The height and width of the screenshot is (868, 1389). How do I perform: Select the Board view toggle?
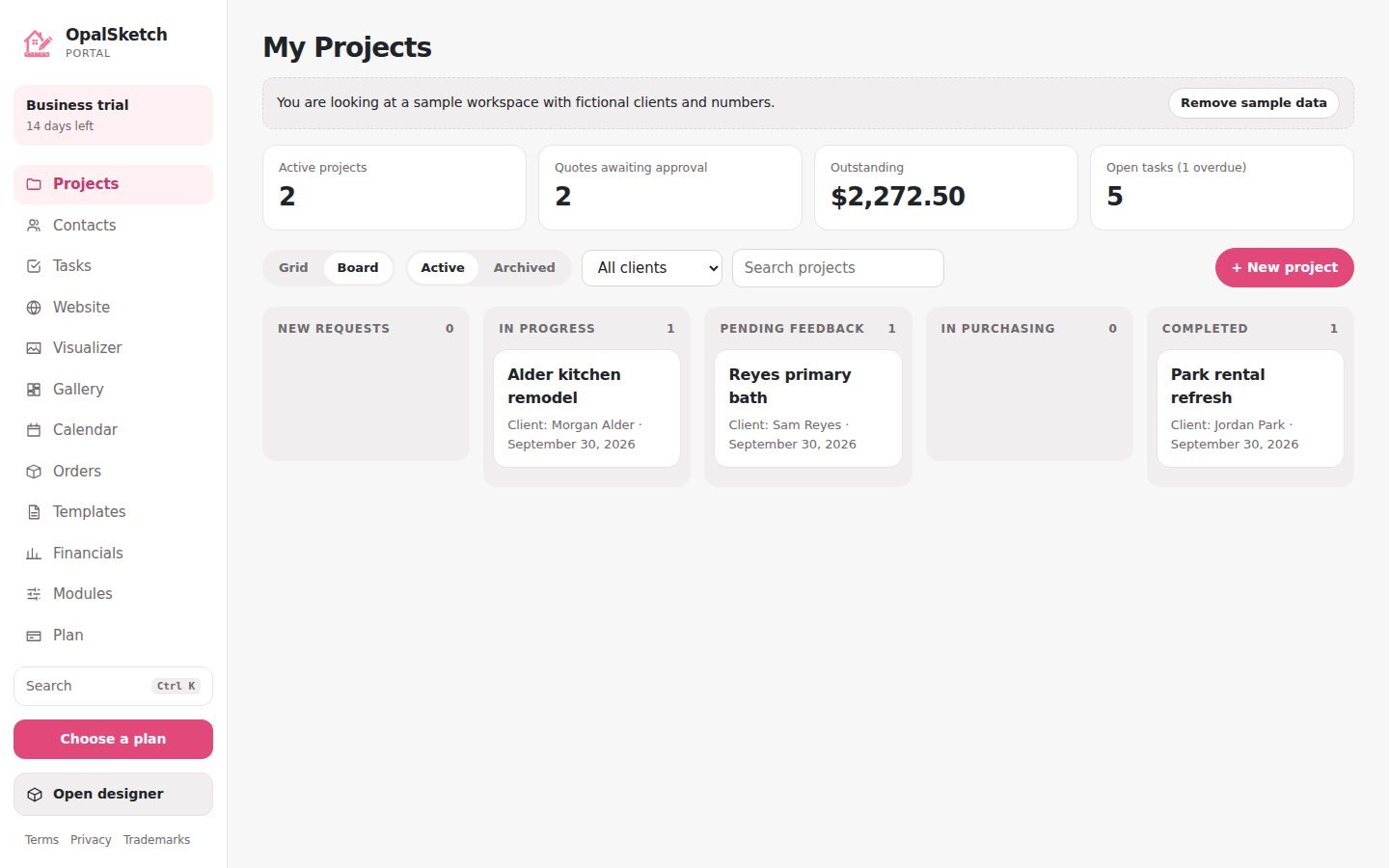point(358,268)
